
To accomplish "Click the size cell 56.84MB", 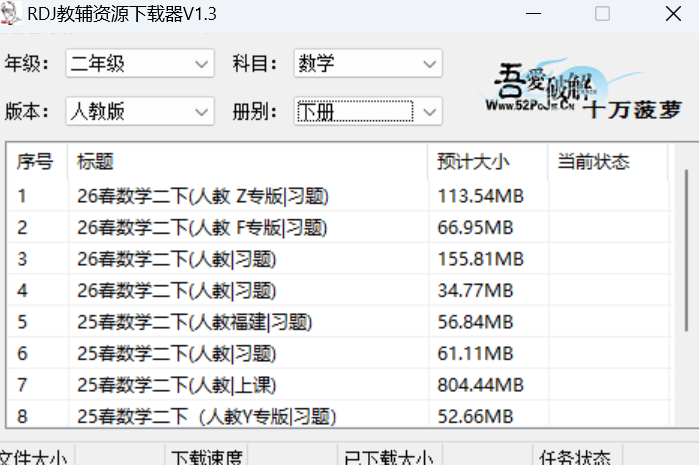I will pos(475,322).
